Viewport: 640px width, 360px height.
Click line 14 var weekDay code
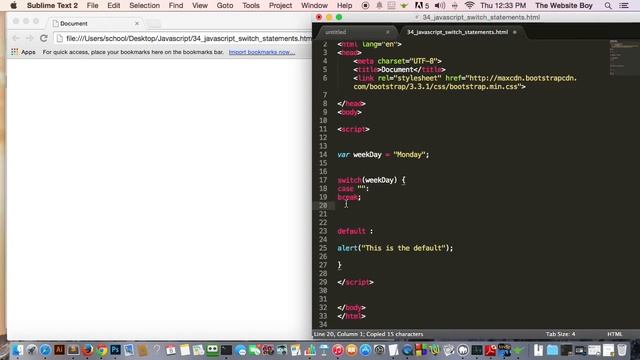[x=383, y=155]
